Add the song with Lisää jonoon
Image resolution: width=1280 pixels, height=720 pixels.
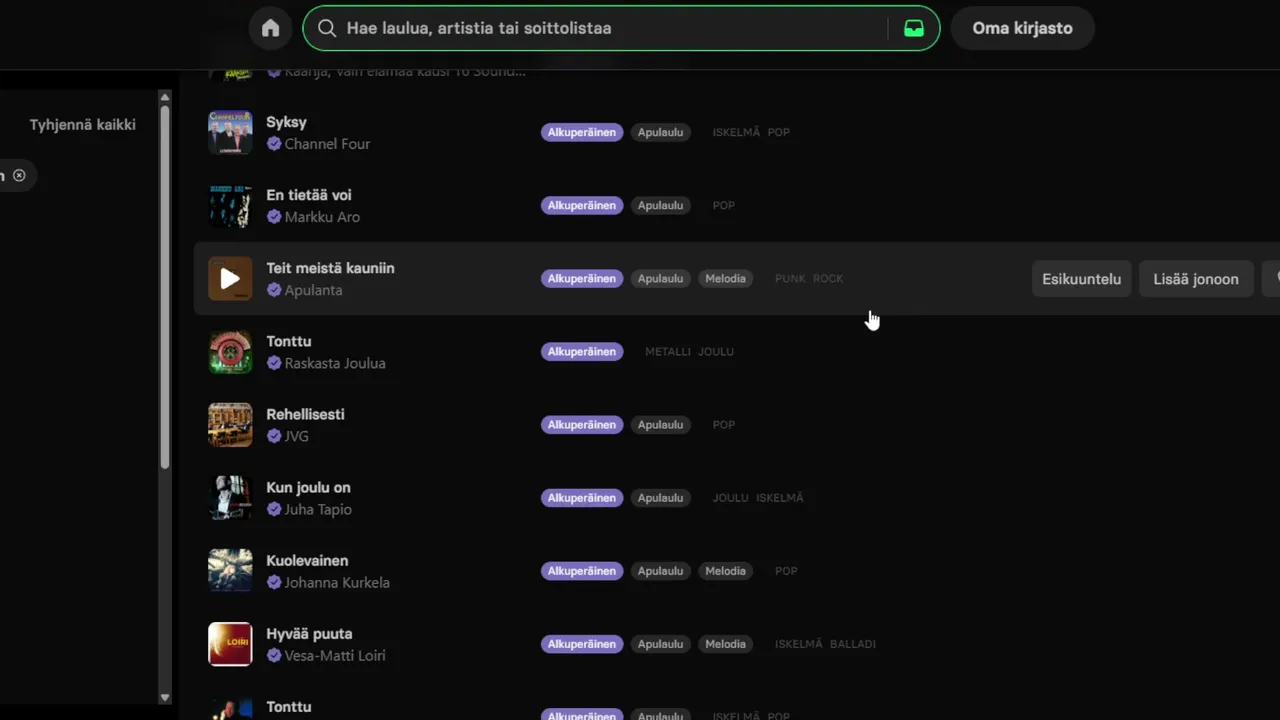click(1195, 279)
